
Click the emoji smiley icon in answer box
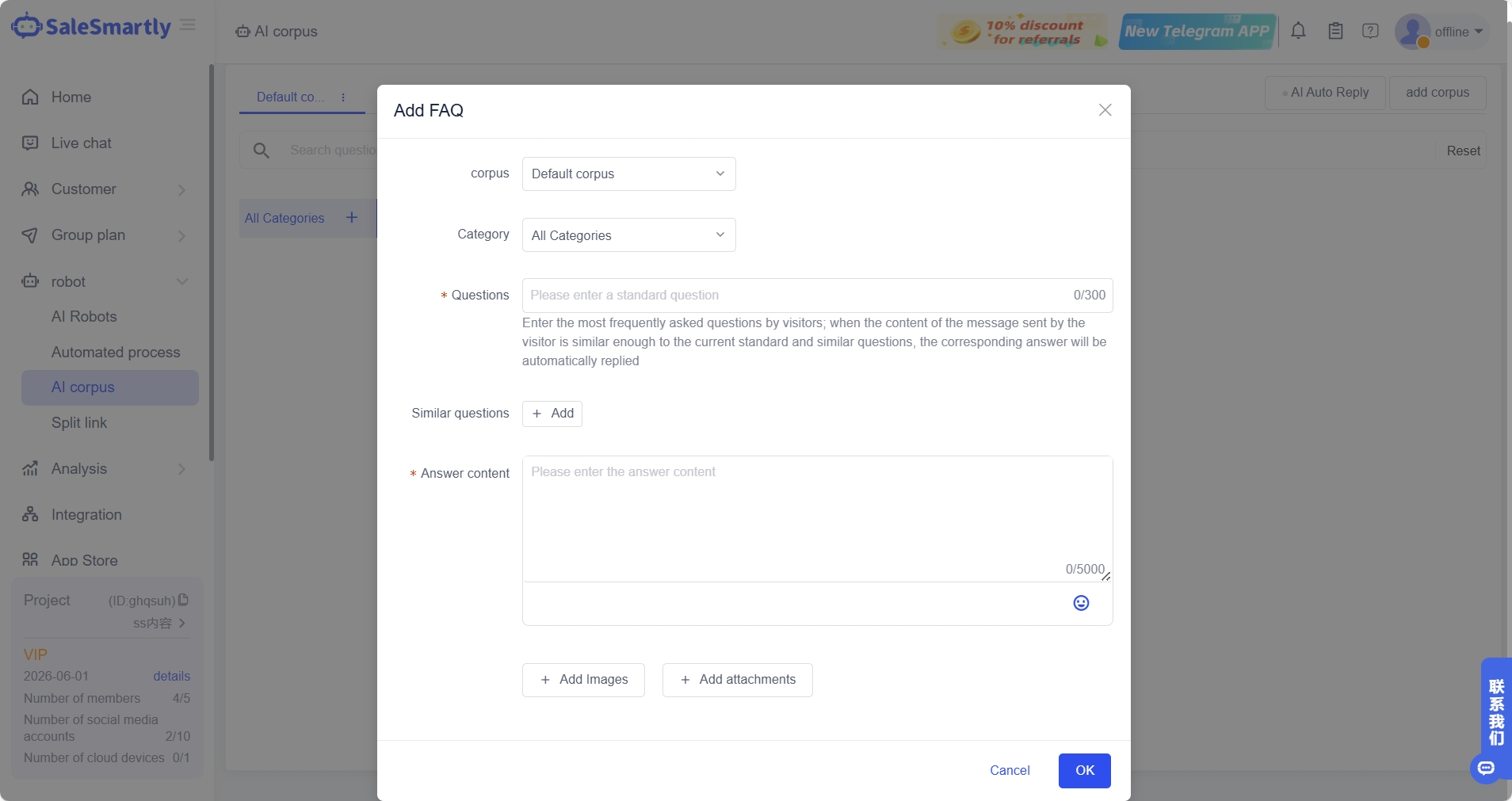pos(1081,603)
